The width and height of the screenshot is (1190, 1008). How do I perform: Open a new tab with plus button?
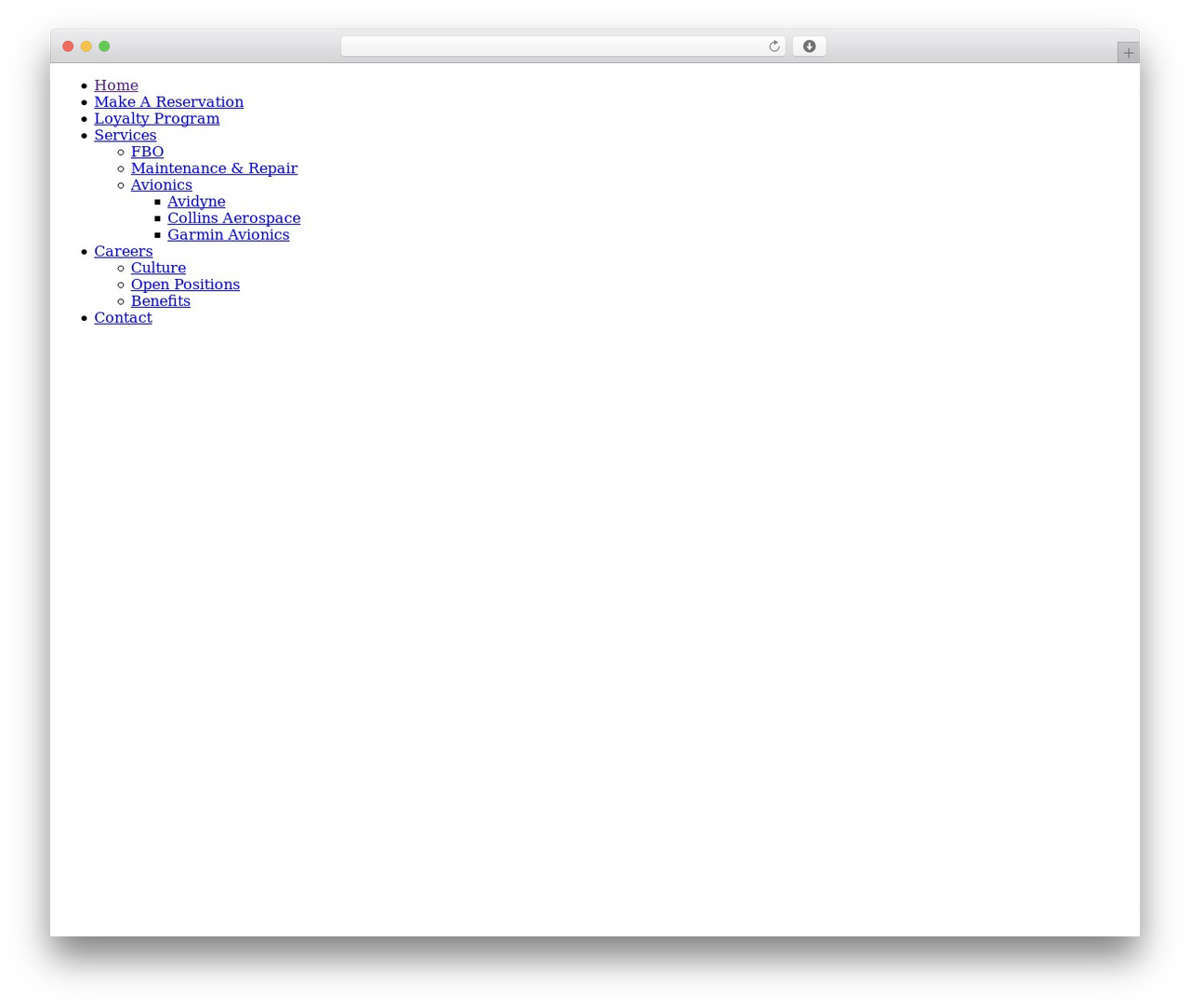click(1128, 53)
